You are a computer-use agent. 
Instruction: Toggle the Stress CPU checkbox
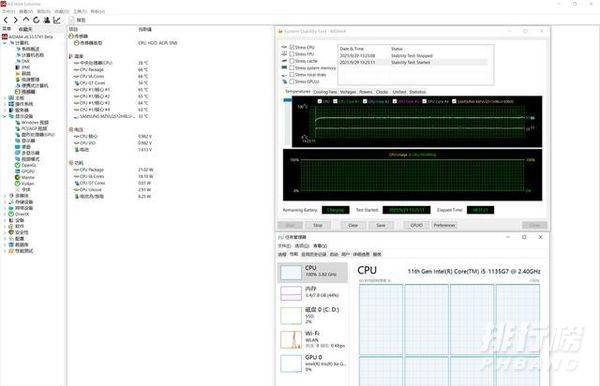(x=292, y=47)
